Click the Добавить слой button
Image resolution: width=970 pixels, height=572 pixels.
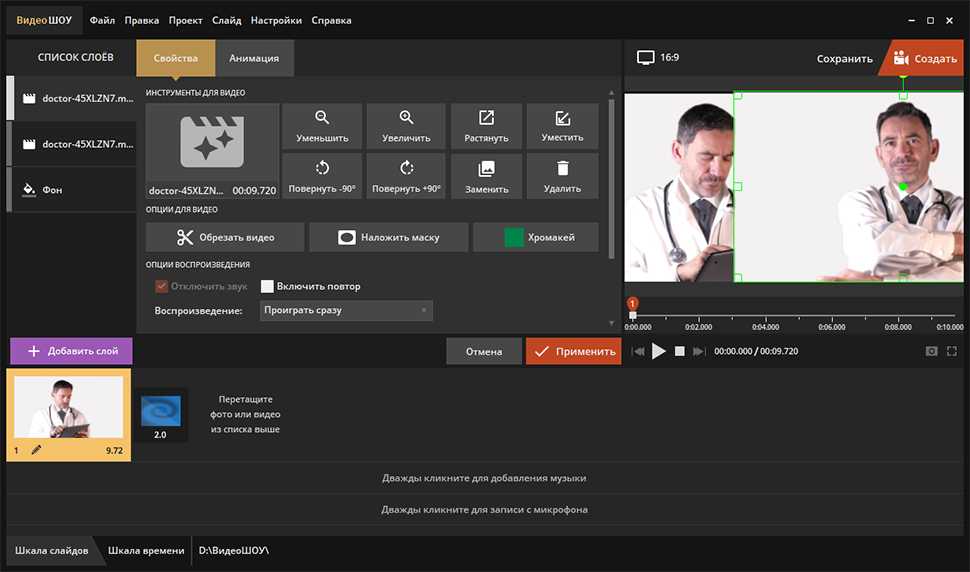pos(71,351)
